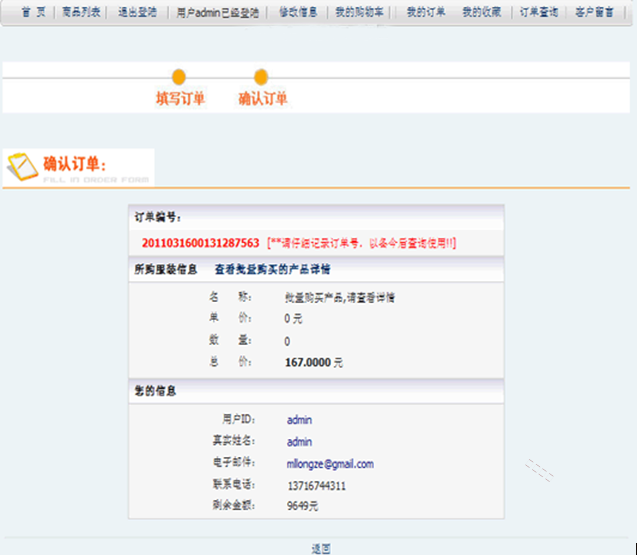
Task: Click the 返回 link at page bottom
Action: click(x=321, y=549)
